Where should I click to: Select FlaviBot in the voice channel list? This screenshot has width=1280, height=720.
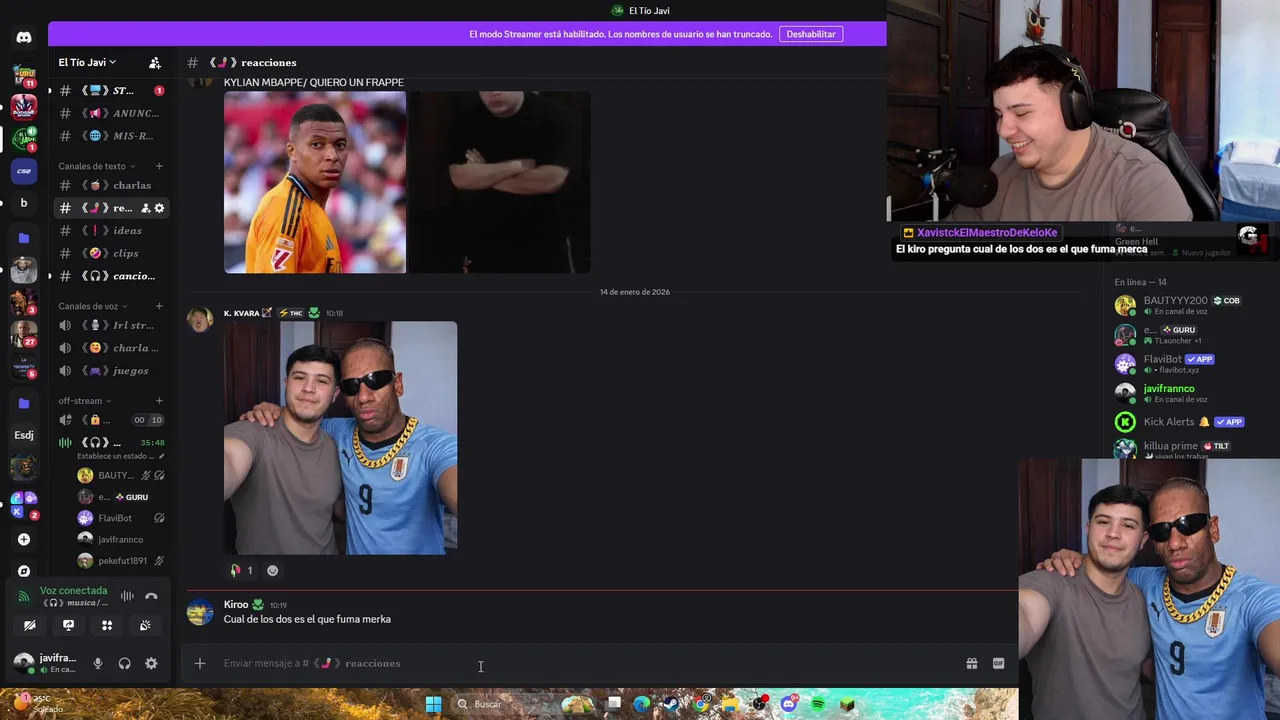(115, 518)
